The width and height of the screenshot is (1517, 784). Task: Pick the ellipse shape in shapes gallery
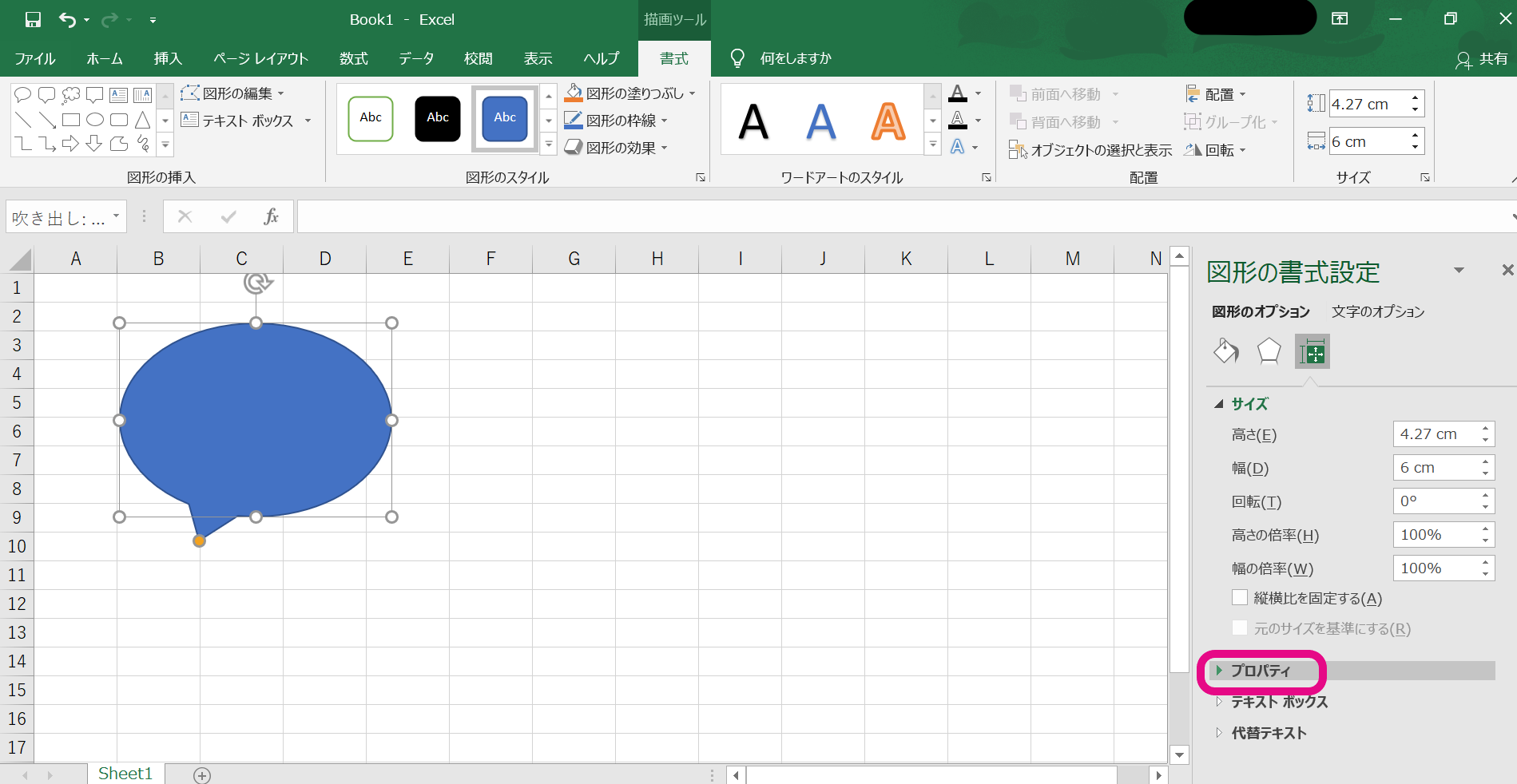[95, 120]
